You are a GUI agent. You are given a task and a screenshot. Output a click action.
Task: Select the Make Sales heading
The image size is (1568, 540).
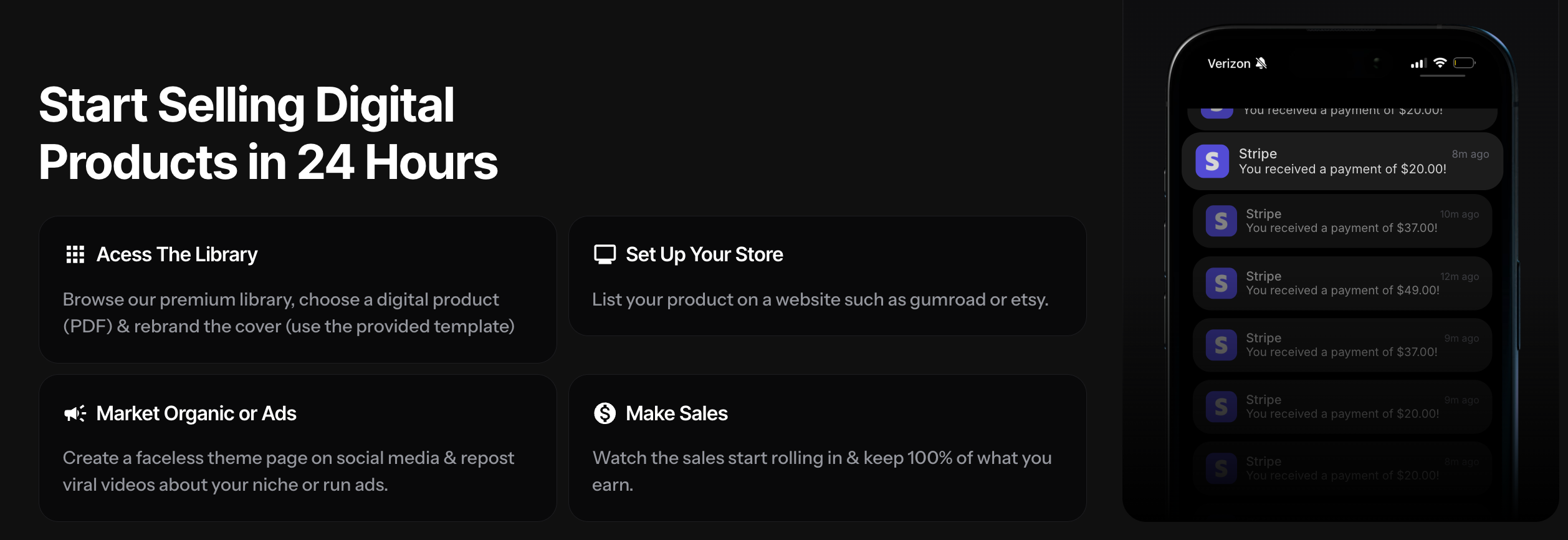pyautogui.click(x=677, y=413)
